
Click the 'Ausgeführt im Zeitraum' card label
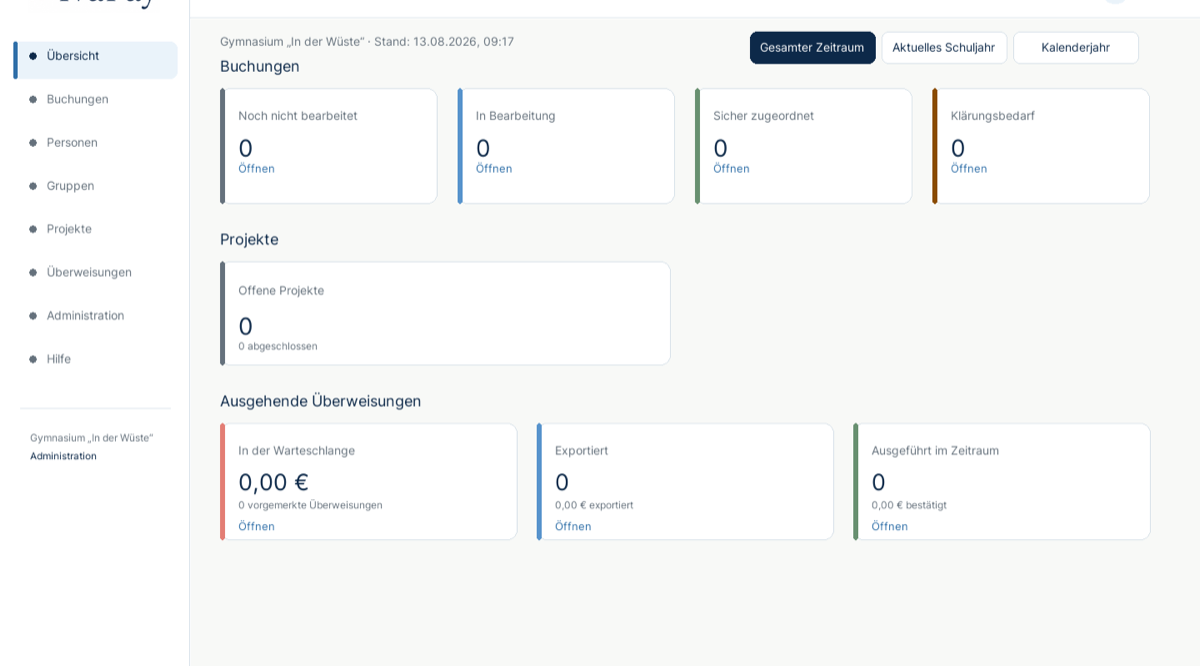(935, 451)
